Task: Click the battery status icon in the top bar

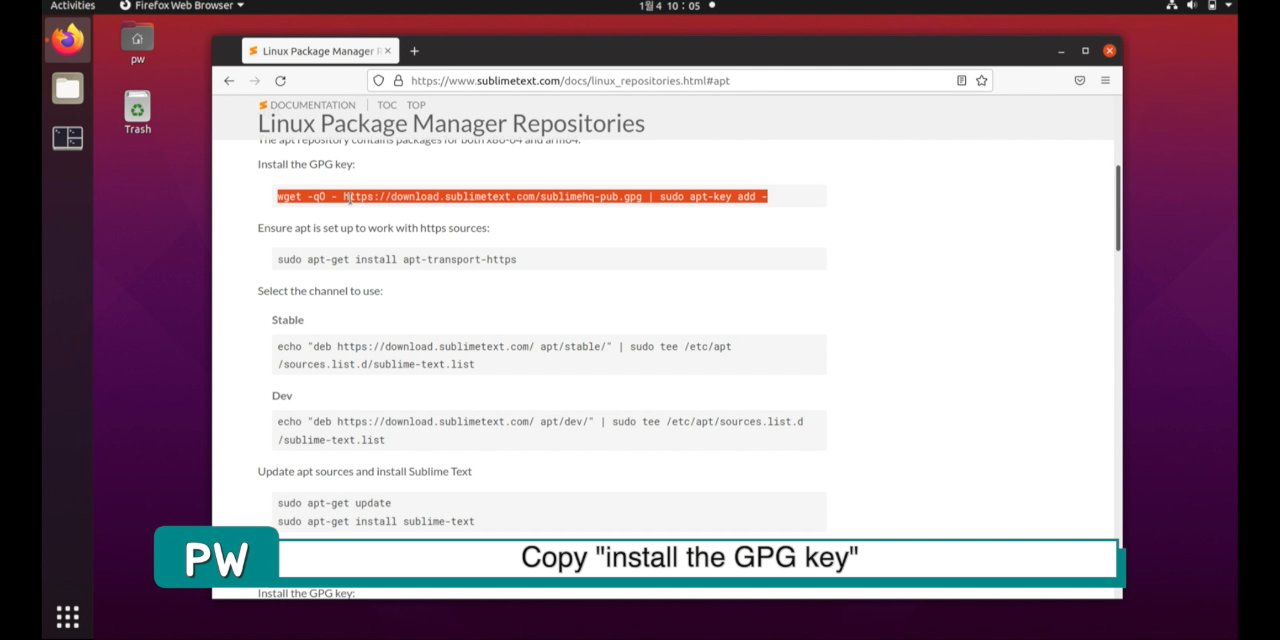Action: [1212, 6]
